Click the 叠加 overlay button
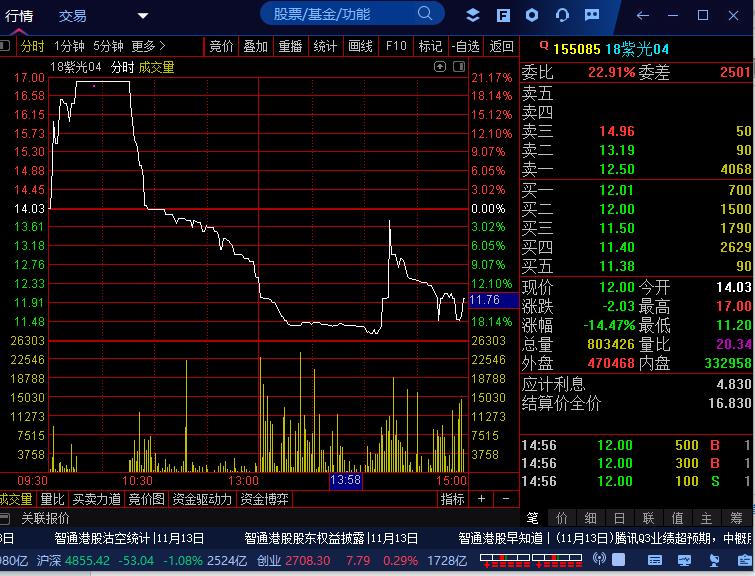This screenshot has width=755, height=576. pyautogui.click(x=256, y=46)
